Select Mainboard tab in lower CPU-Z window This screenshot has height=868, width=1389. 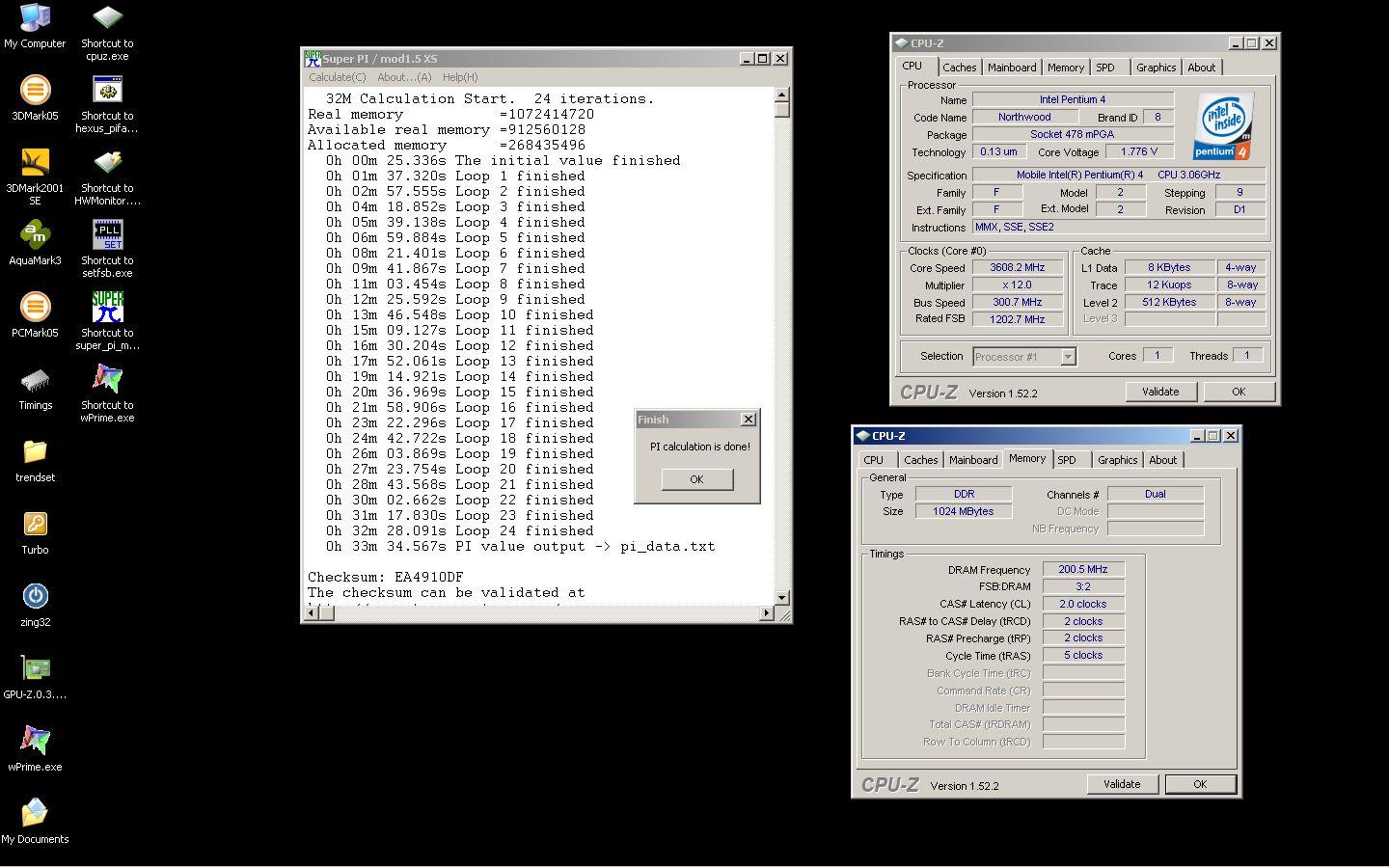point(973,460)
